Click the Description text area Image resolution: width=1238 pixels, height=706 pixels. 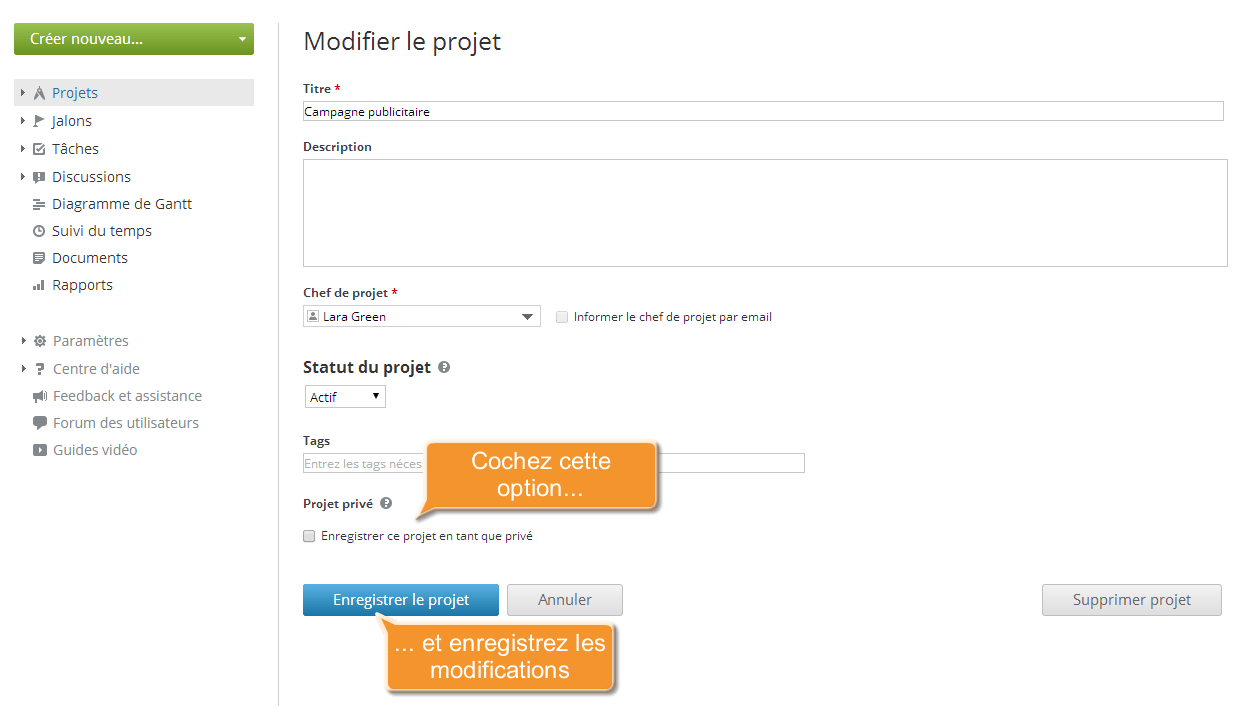[x=765, y=213]
